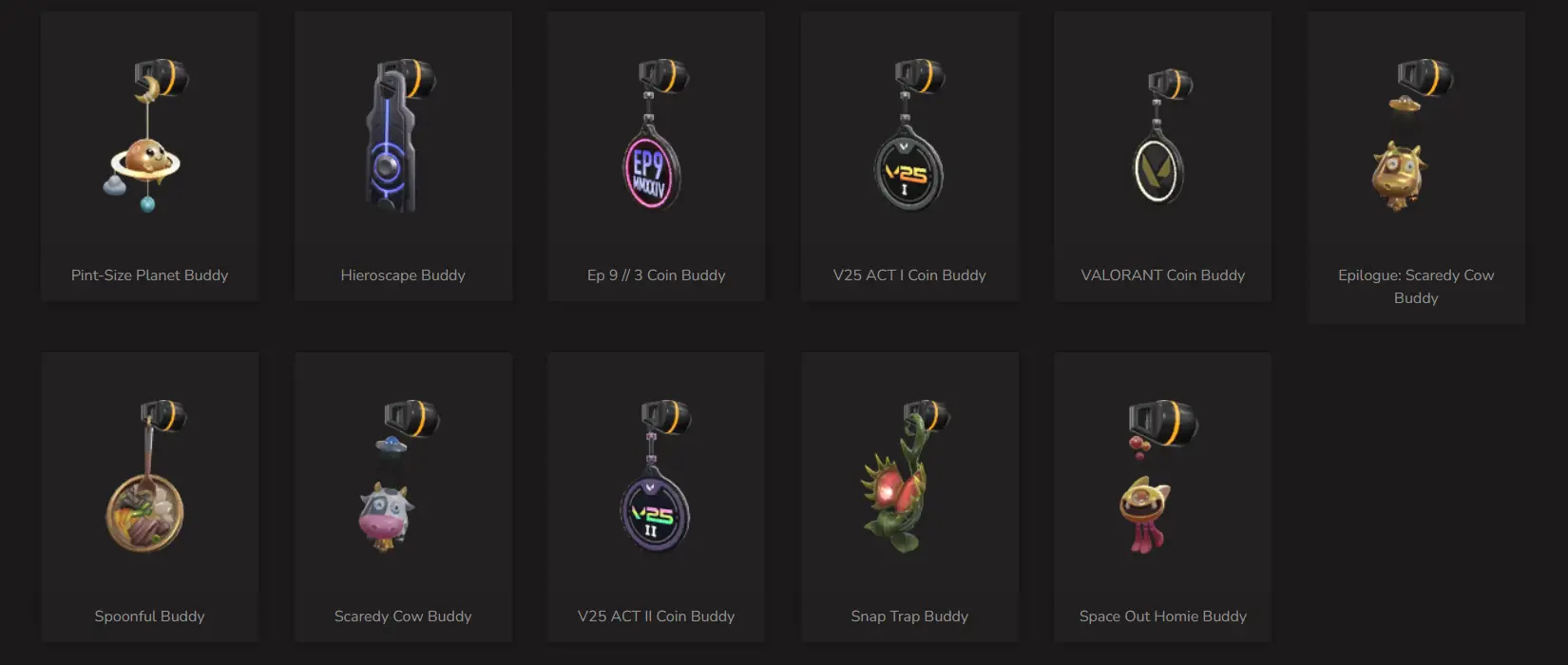
Task: Select the VALORANT logo coin image
Action: pos(1162,138)
